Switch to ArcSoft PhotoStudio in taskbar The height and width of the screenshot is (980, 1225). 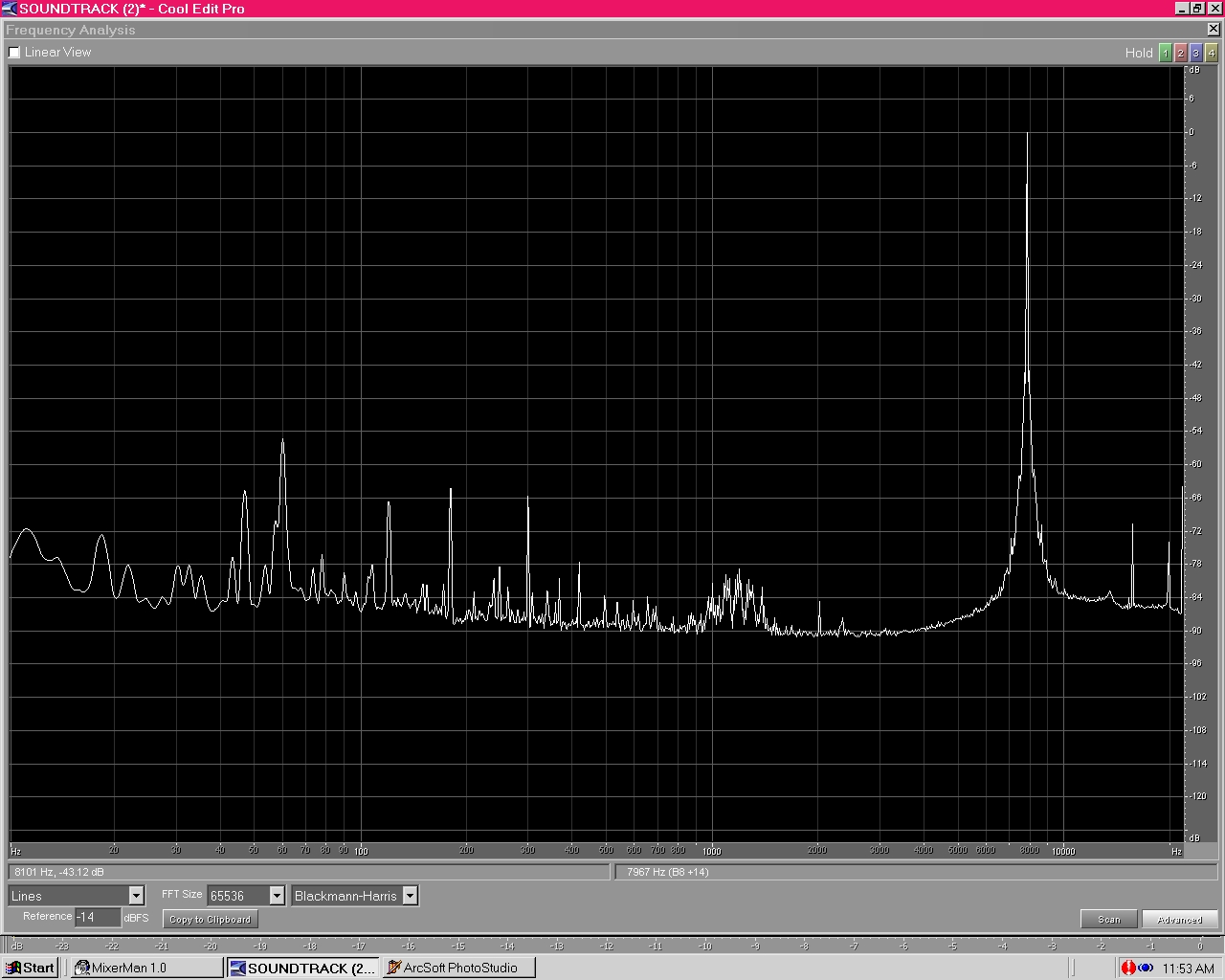coord(457,968)
